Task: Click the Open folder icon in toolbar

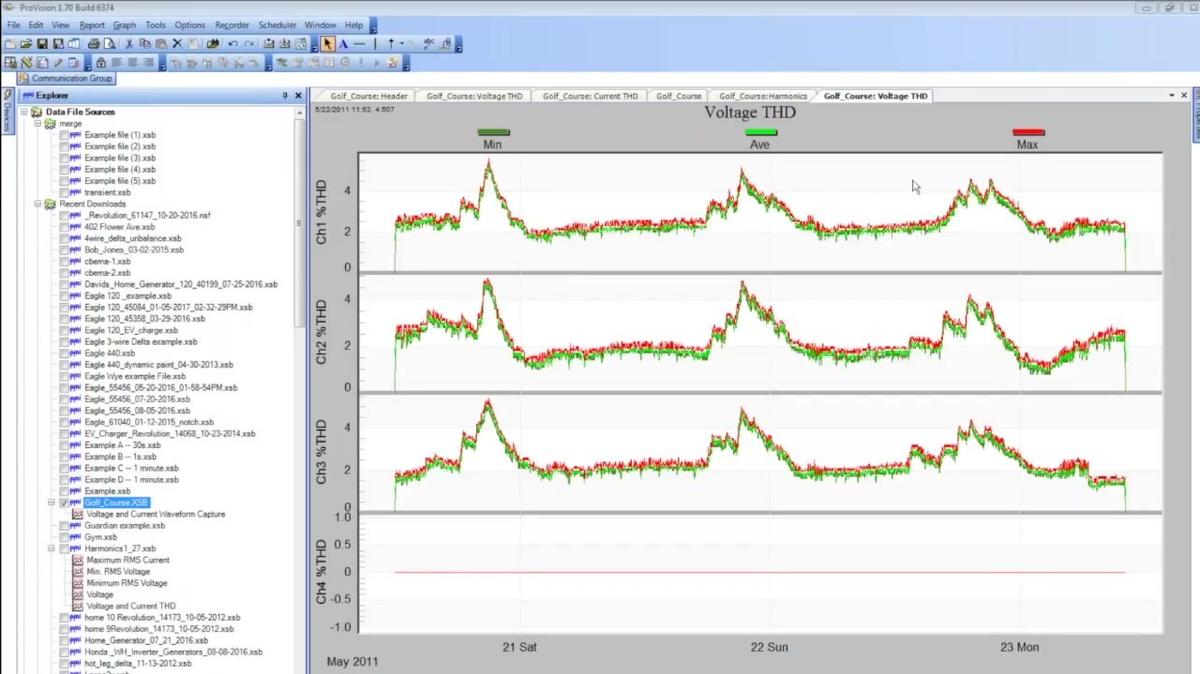Action: 25,44
